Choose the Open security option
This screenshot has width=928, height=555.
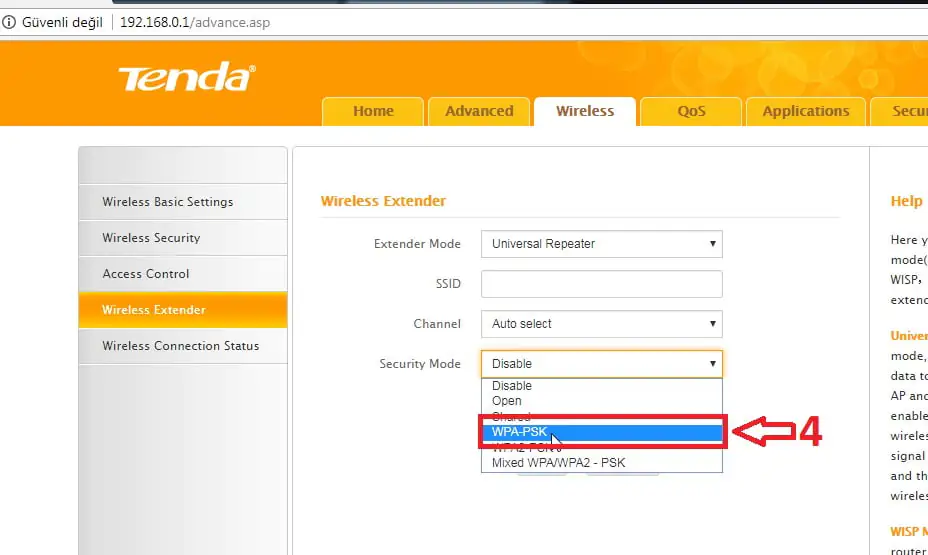coord(601,401)
